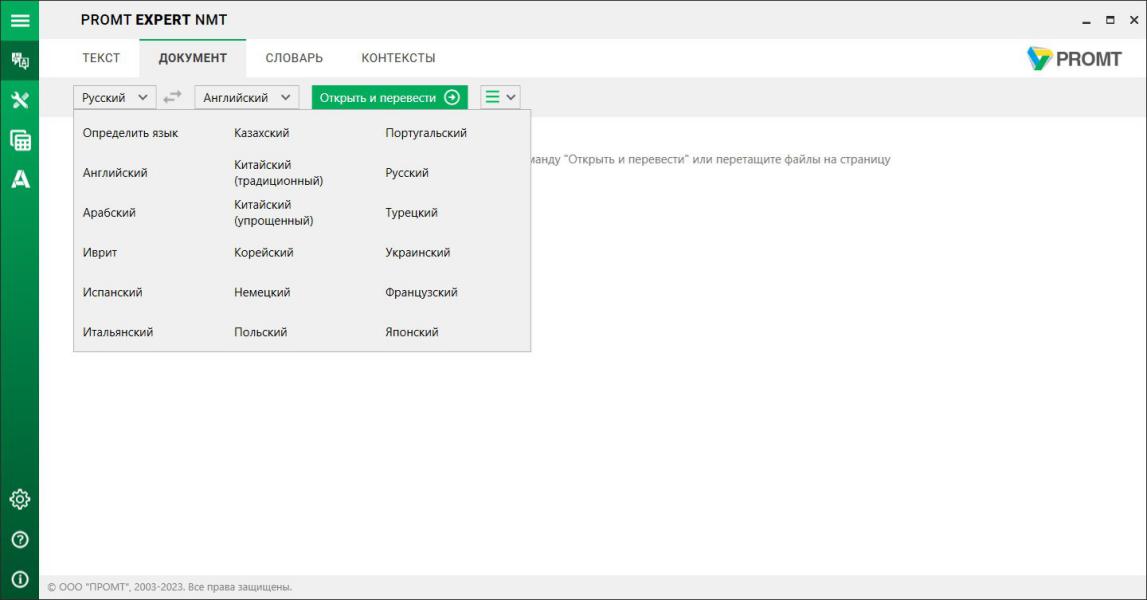Click the PROMT logo in the header
The width and height of the screenshot is (1147, 600).
(x=1074, y=59)
